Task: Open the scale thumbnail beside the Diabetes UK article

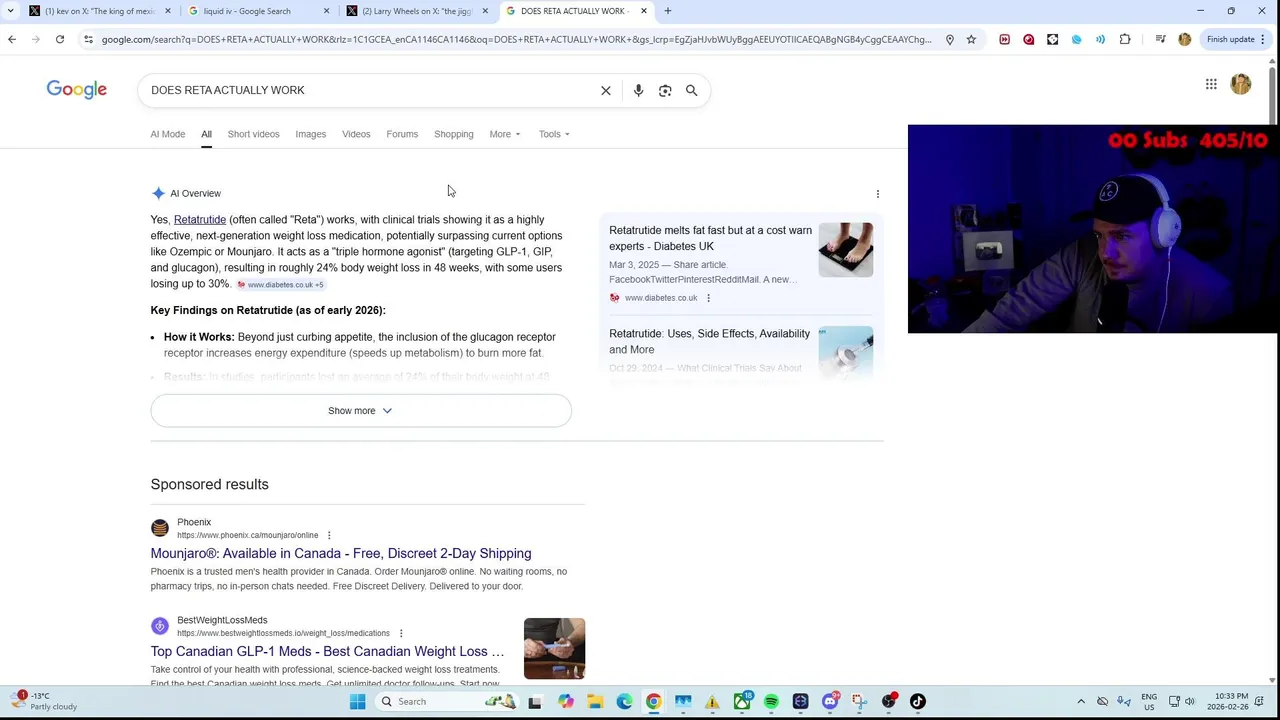Action: pyautogui.click(x=846, y=250)
